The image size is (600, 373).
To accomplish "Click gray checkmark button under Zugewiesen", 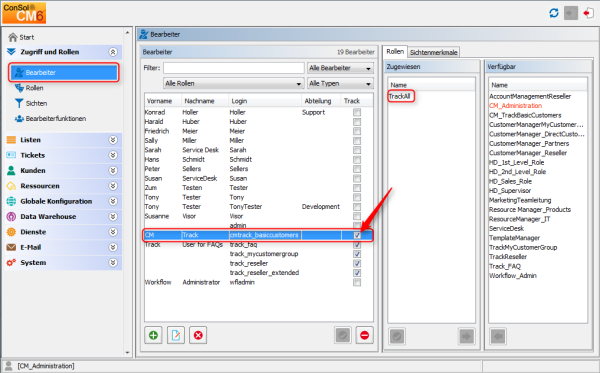I will [x=397, y=337].
